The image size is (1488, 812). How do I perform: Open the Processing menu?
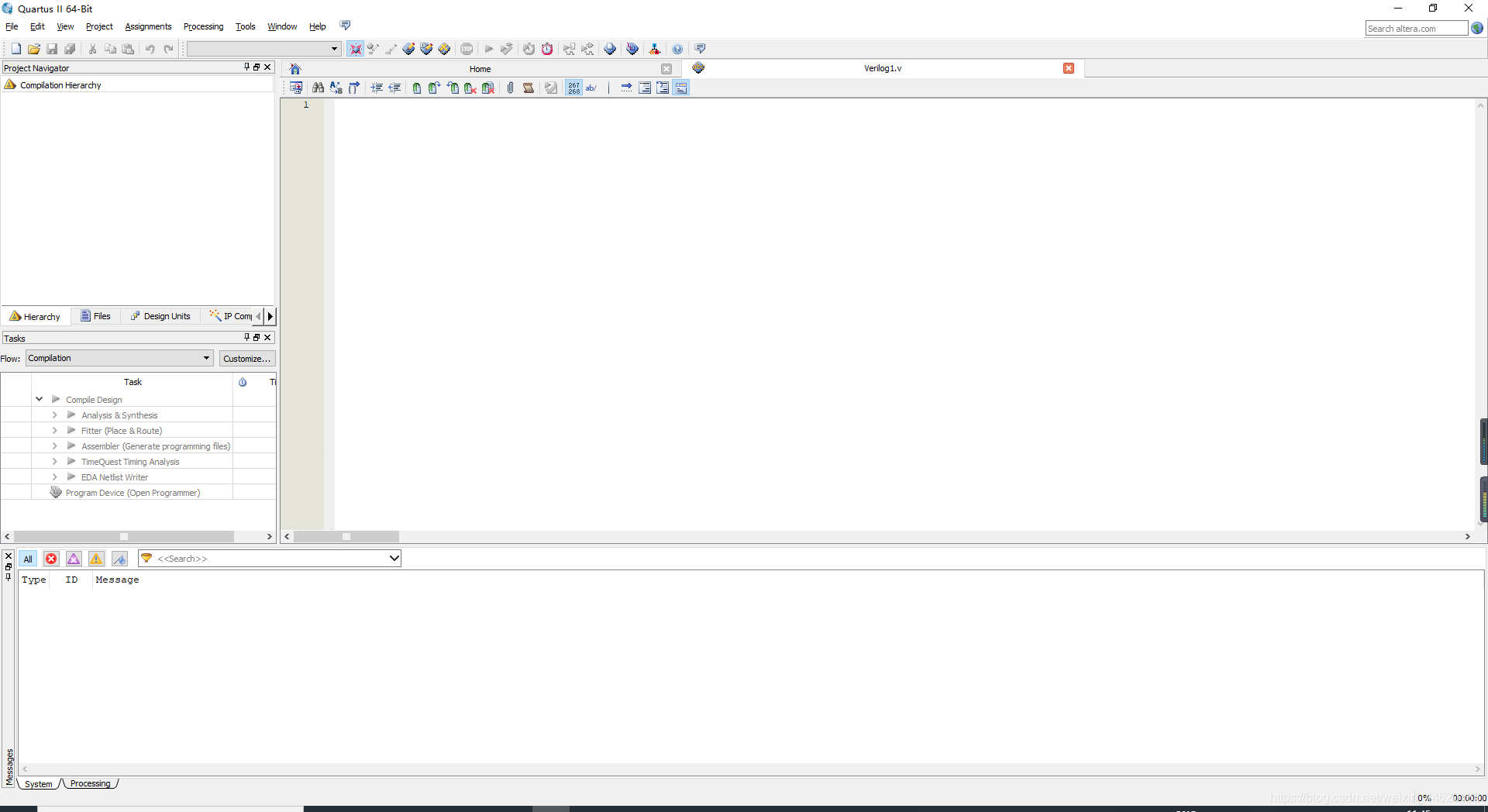pos(203,26)
